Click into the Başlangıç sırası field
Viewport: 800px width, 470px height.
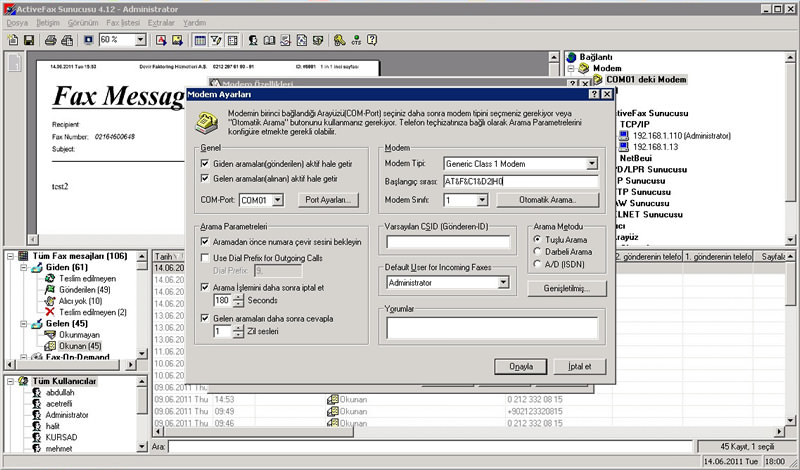click(x=520, y=181)
